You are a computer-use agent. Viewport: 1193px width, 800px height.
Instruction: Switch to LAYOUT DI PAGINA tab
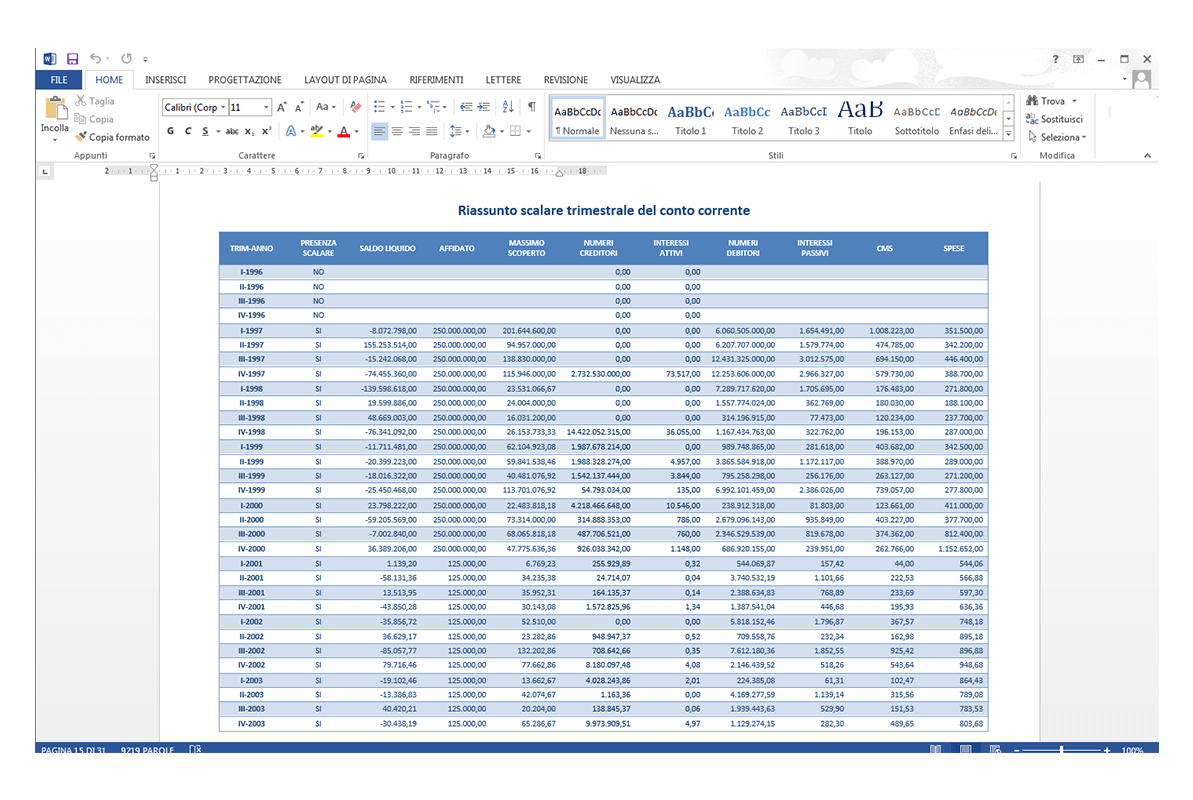[345, 80]
